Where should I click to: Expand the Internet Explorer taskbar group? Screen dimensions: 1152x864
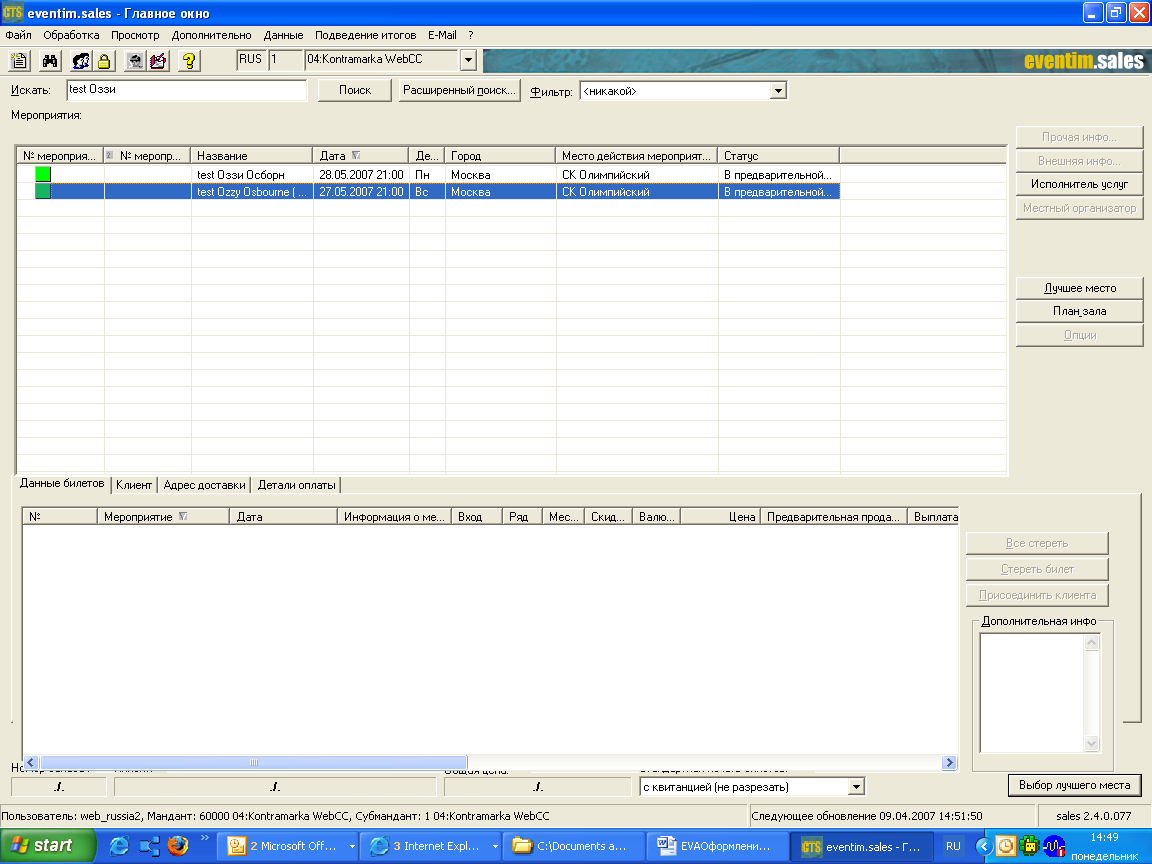[x=494, y=846]
